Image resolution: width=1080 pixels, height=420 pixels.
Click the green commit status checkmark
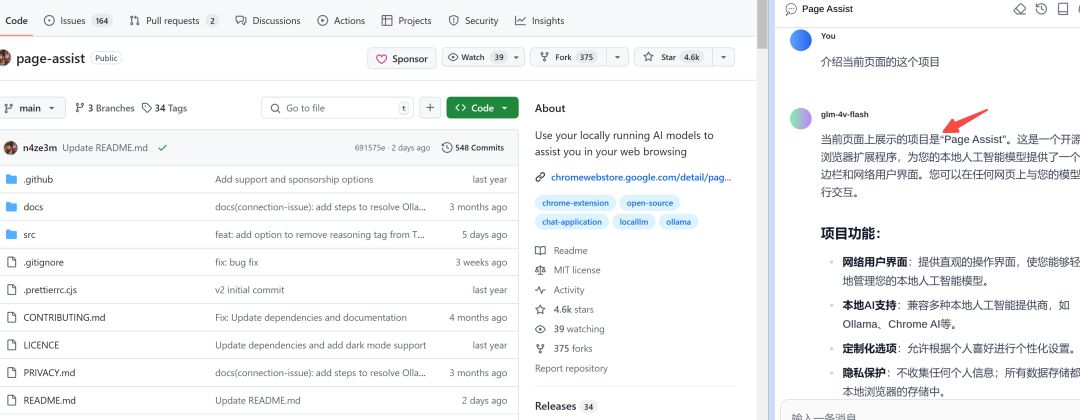162,148
